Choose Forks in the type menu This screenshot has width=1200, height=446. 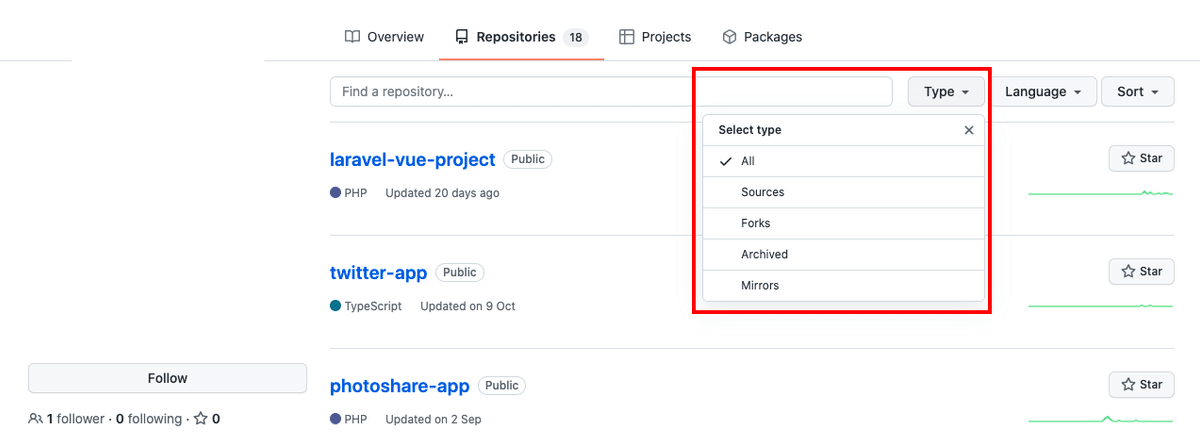point(844,223)
